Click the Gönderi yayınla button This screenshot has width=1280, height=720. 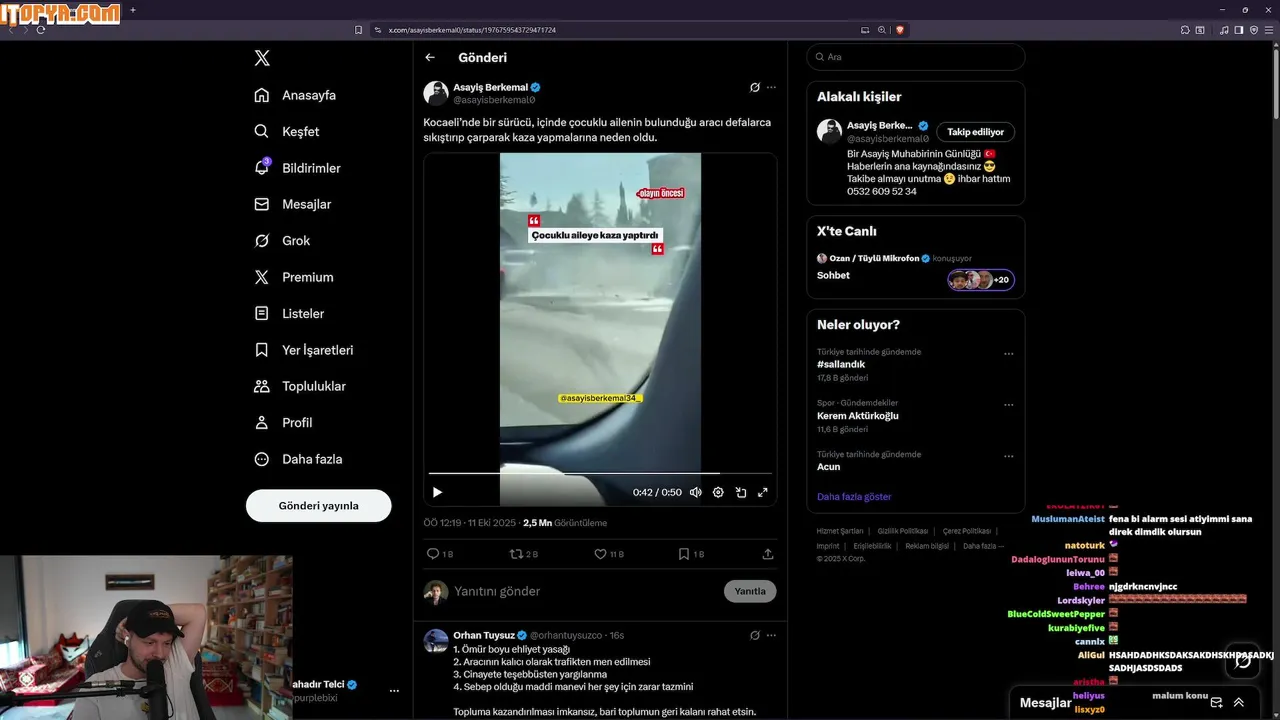coord(318,506)
